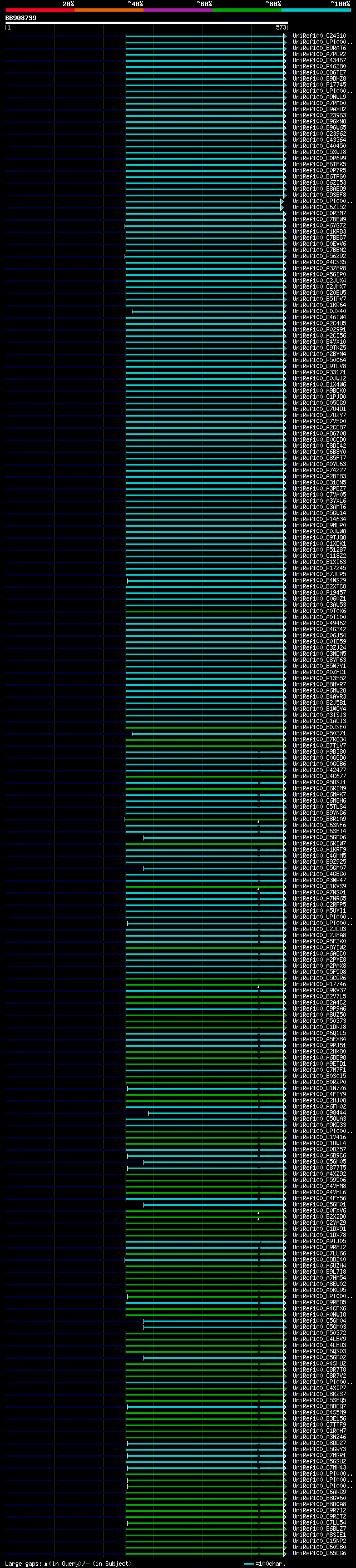Select the UniRef100_Q15NP2 label
The width and height of the screenshot is (356, 1568).
(x=319, y=1541)
